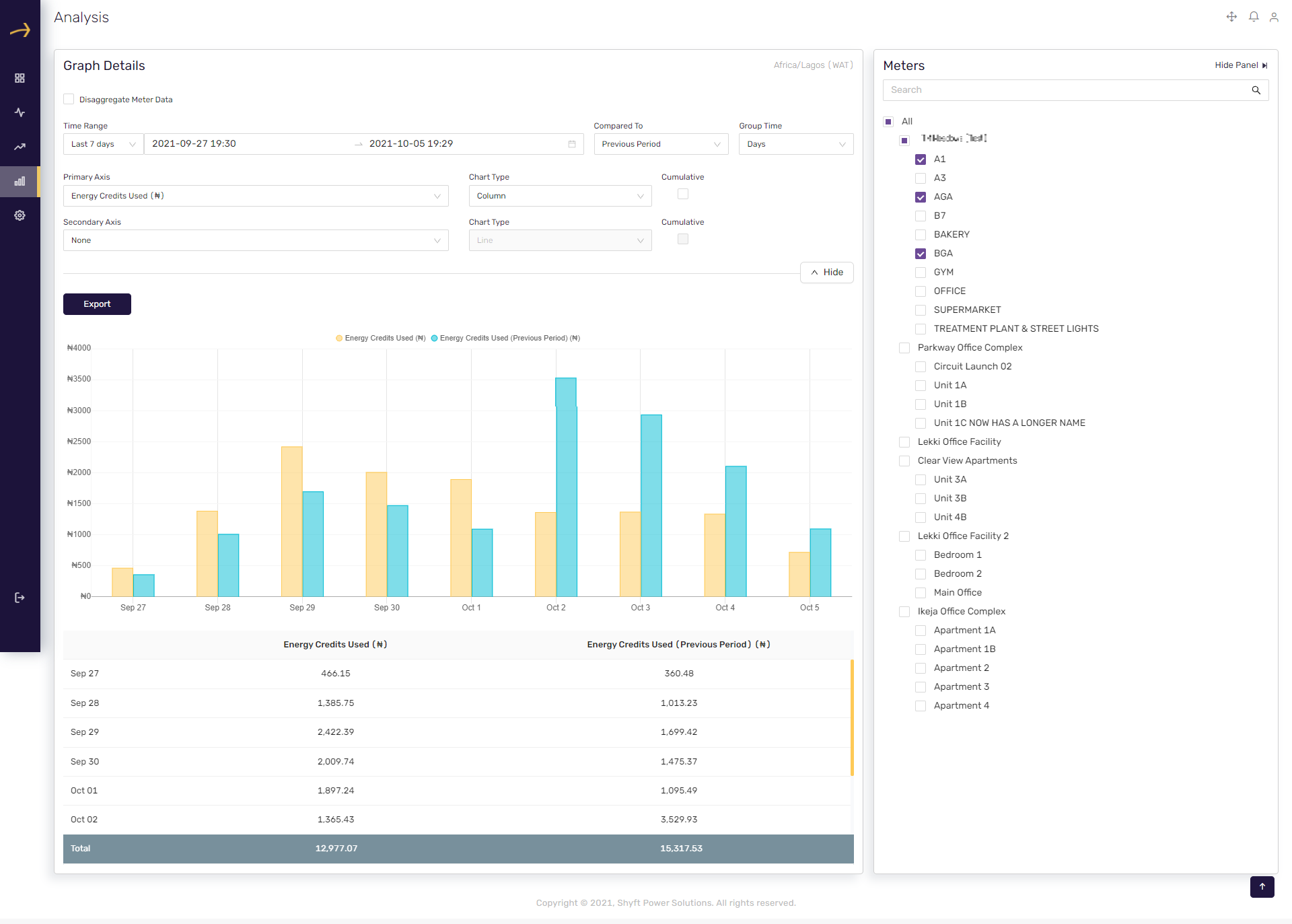The image size is (1292, 924).
Task: Open Primary Axis Energy Credits dropdown
Action: tap(256, 196)
